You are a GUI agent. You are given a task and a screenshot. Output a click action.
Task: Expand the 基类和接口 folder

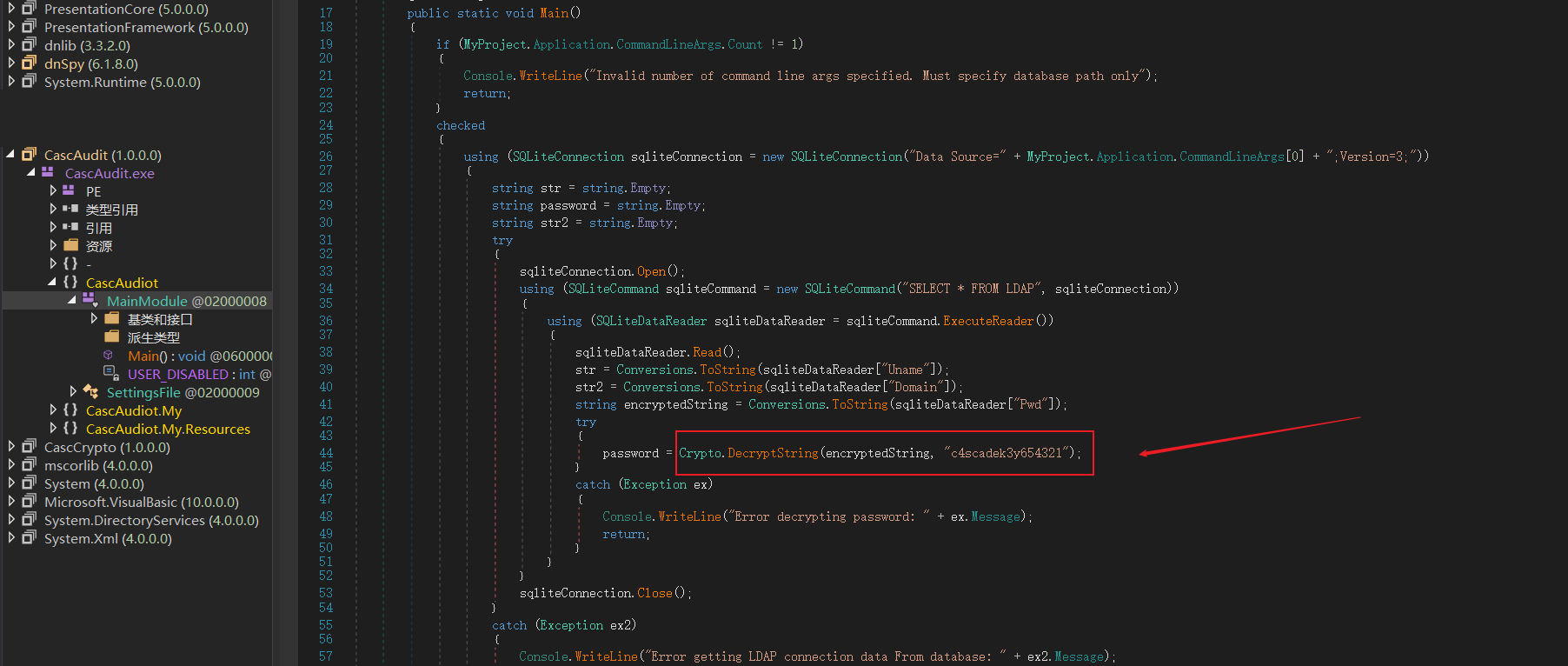[x=94, y=319]
